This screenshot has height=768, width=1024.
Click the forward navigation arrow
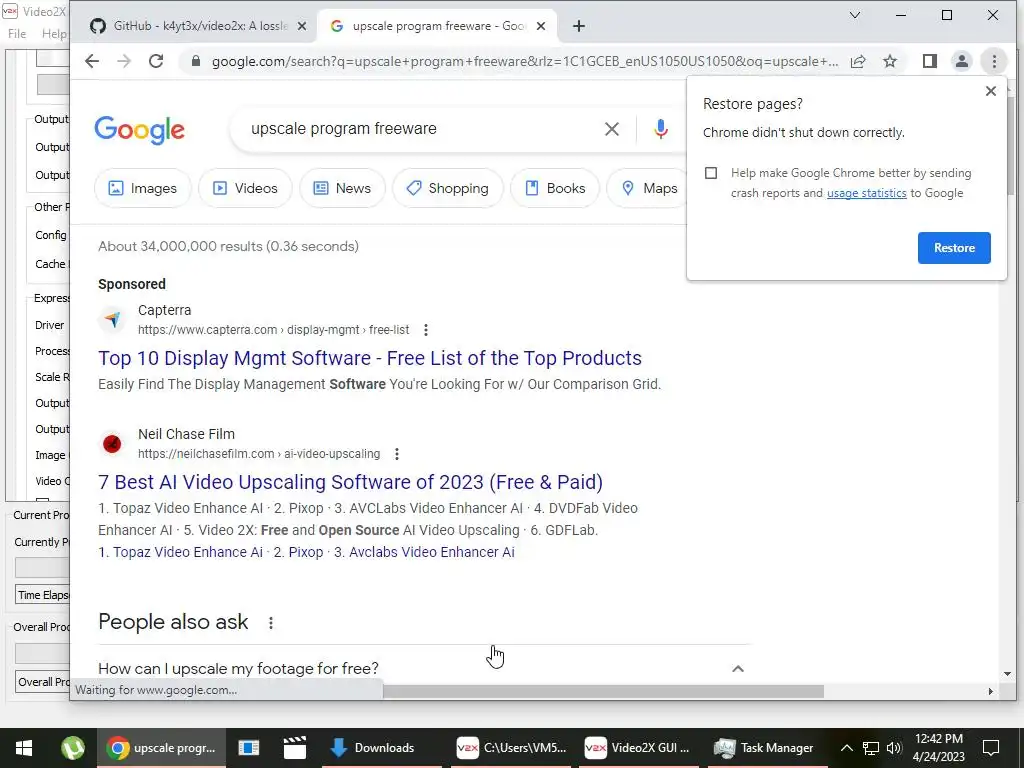(x=124, y=61)
